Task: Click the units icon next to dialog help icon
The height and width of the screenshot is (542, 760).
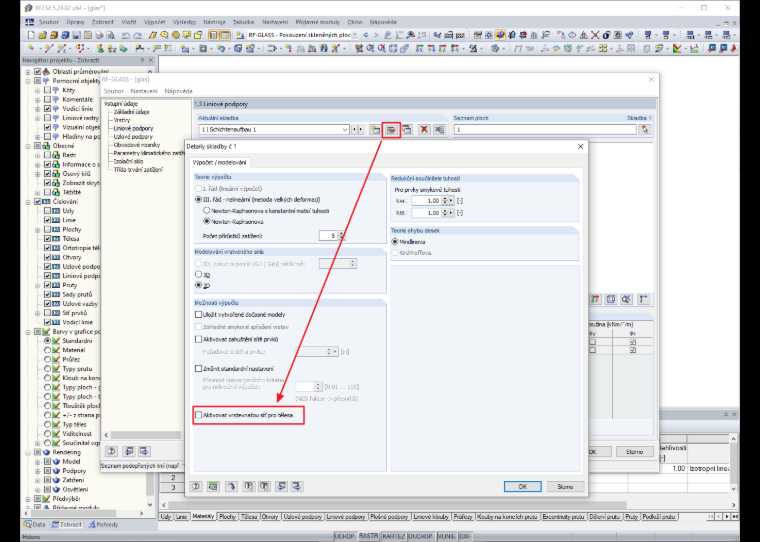Action: coord(213,486)
